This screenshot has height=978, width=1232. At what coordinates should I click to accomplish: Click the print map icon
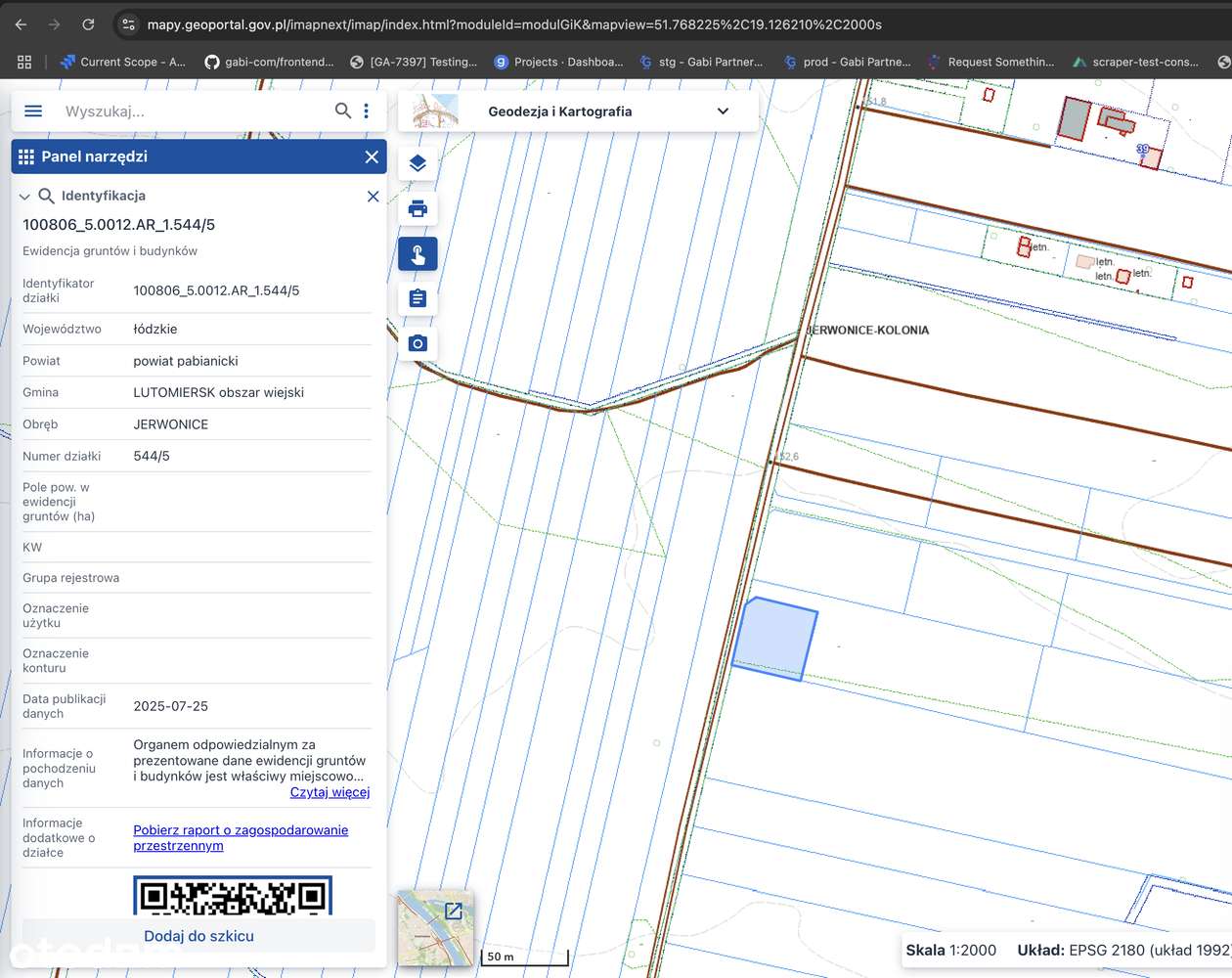point(418,208)
